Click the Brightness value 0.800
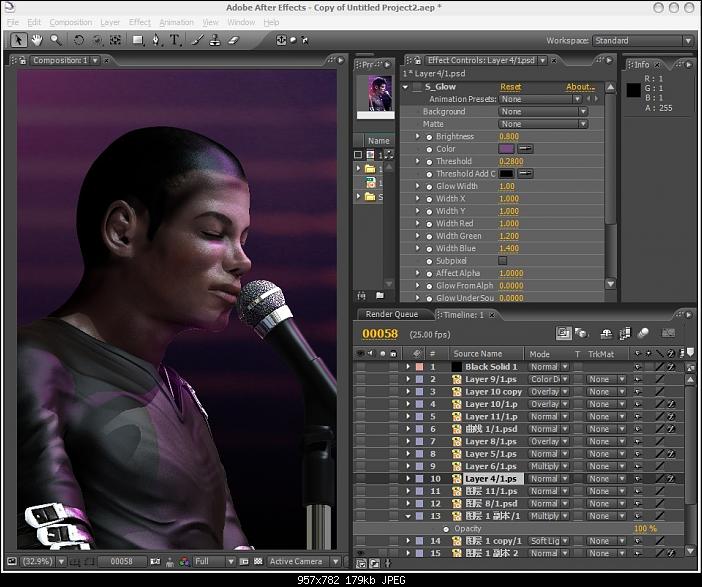The height and width of the screenshot is (587, 702). [x=509, y=137]
